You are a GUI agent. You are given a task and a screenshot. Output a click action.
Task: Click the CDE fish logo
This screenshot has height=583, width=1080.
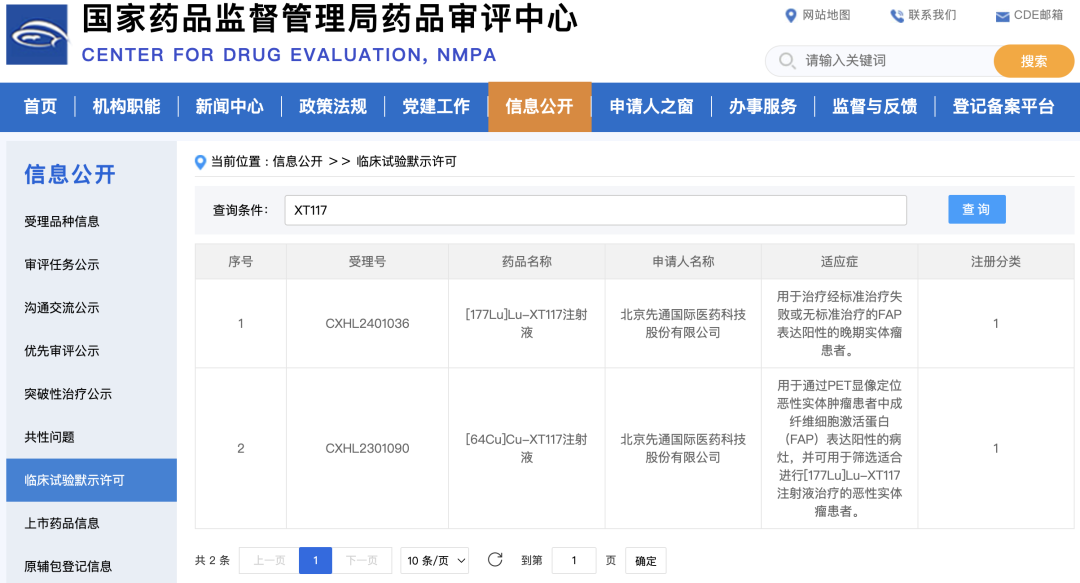[37, 34]
